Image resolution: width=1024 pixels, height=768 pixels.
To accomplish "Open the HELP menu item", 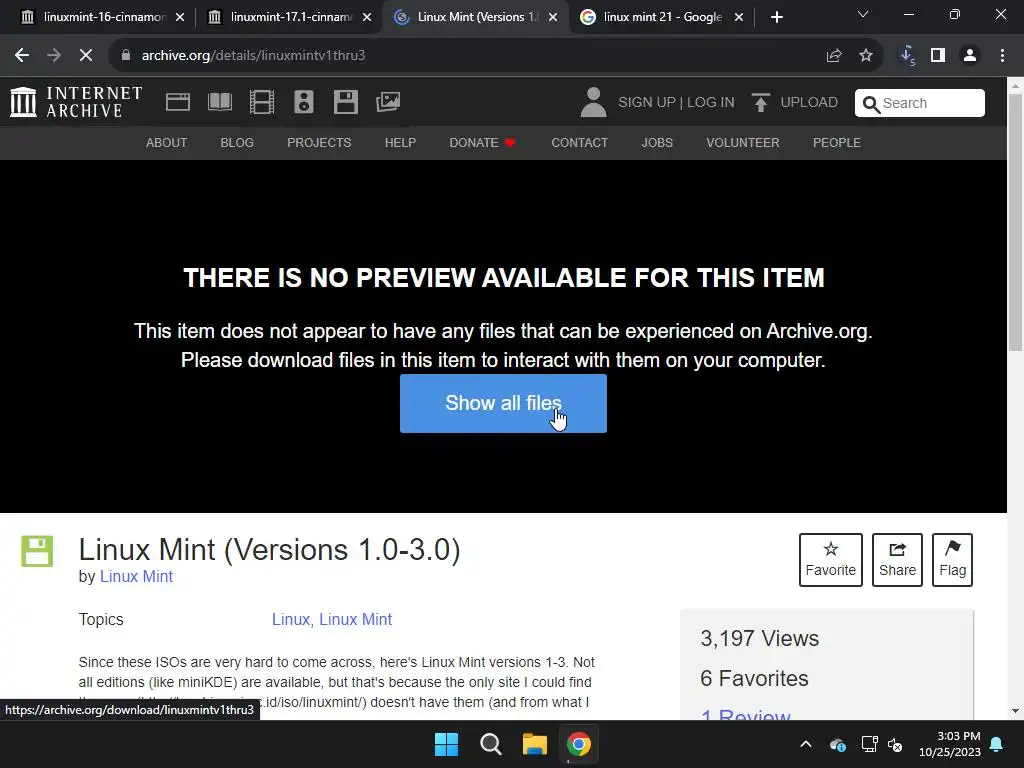I will (400, 142).
